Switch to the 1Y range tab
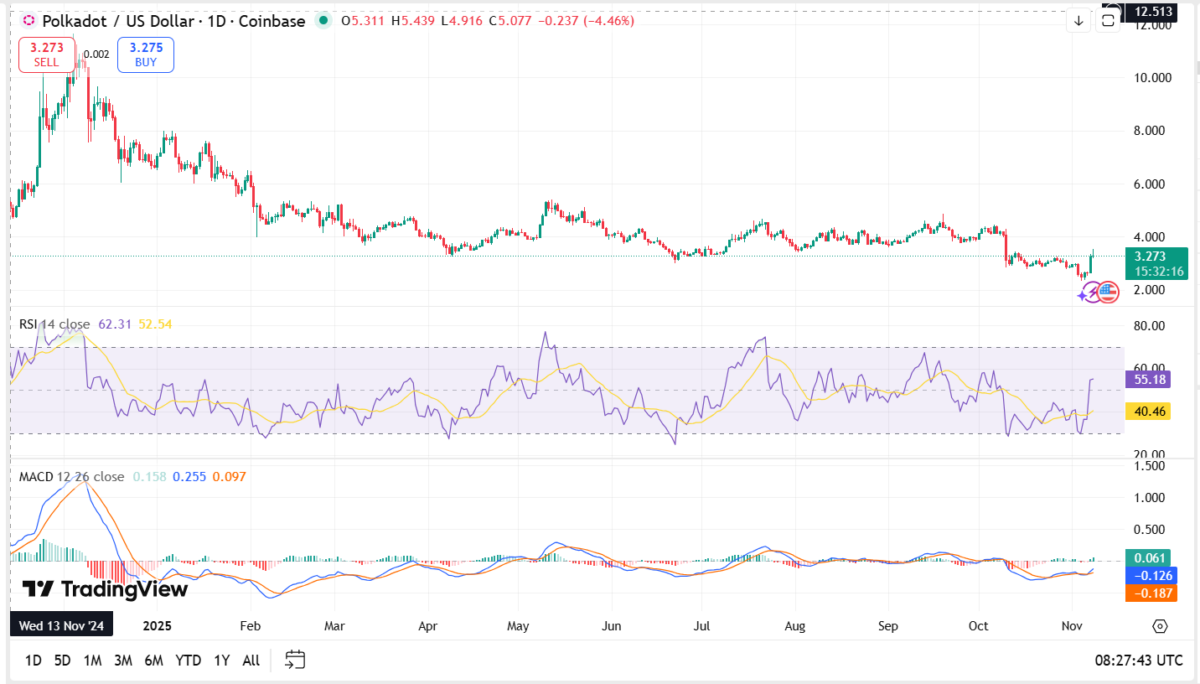Image resolution: width=1200 pixels, height=684 pixels. 221,660
